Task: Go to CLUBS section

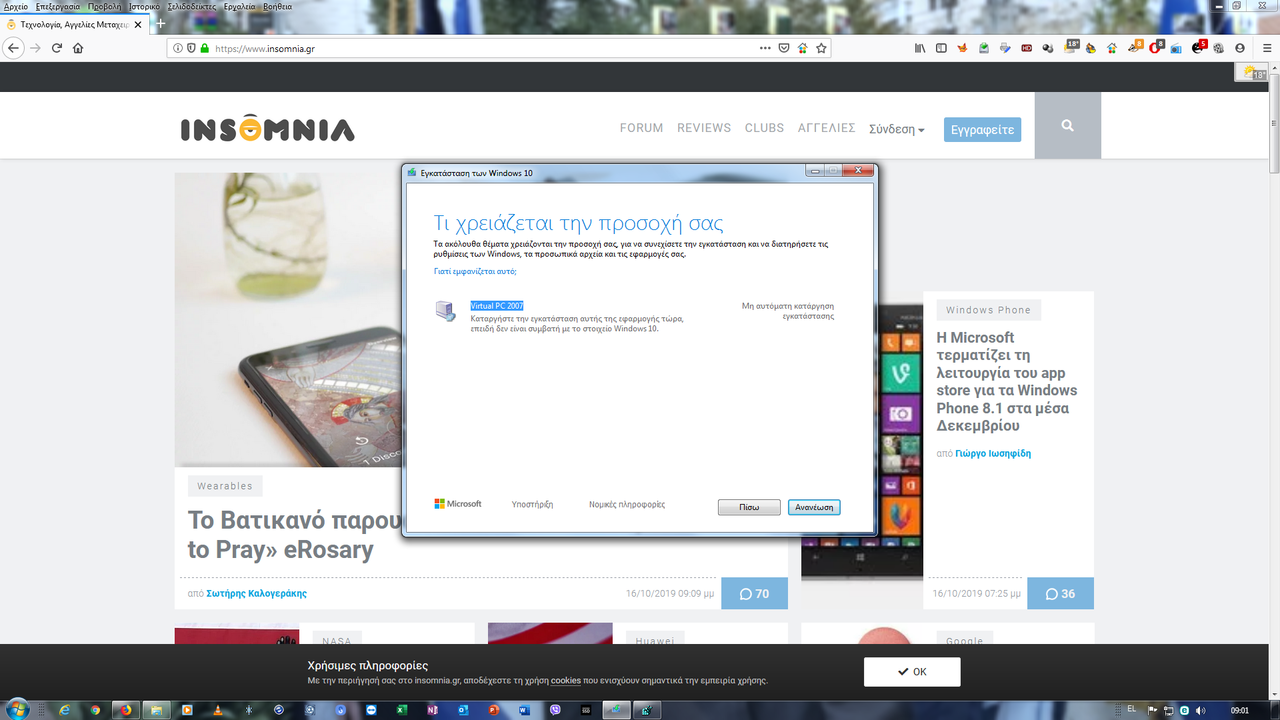Action: [x=764, y=128]
